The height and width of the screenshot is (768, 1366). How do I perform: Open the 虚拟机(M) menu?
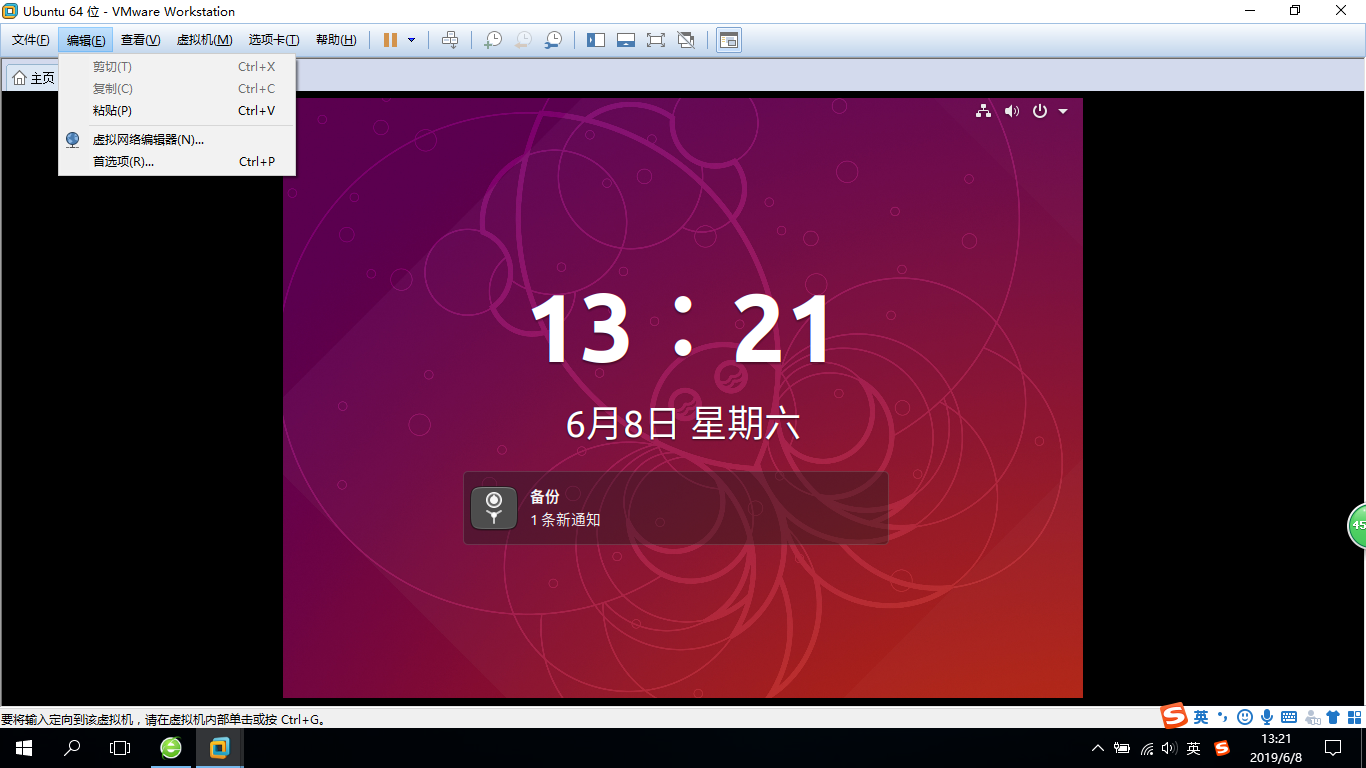[x=205, y=40]
